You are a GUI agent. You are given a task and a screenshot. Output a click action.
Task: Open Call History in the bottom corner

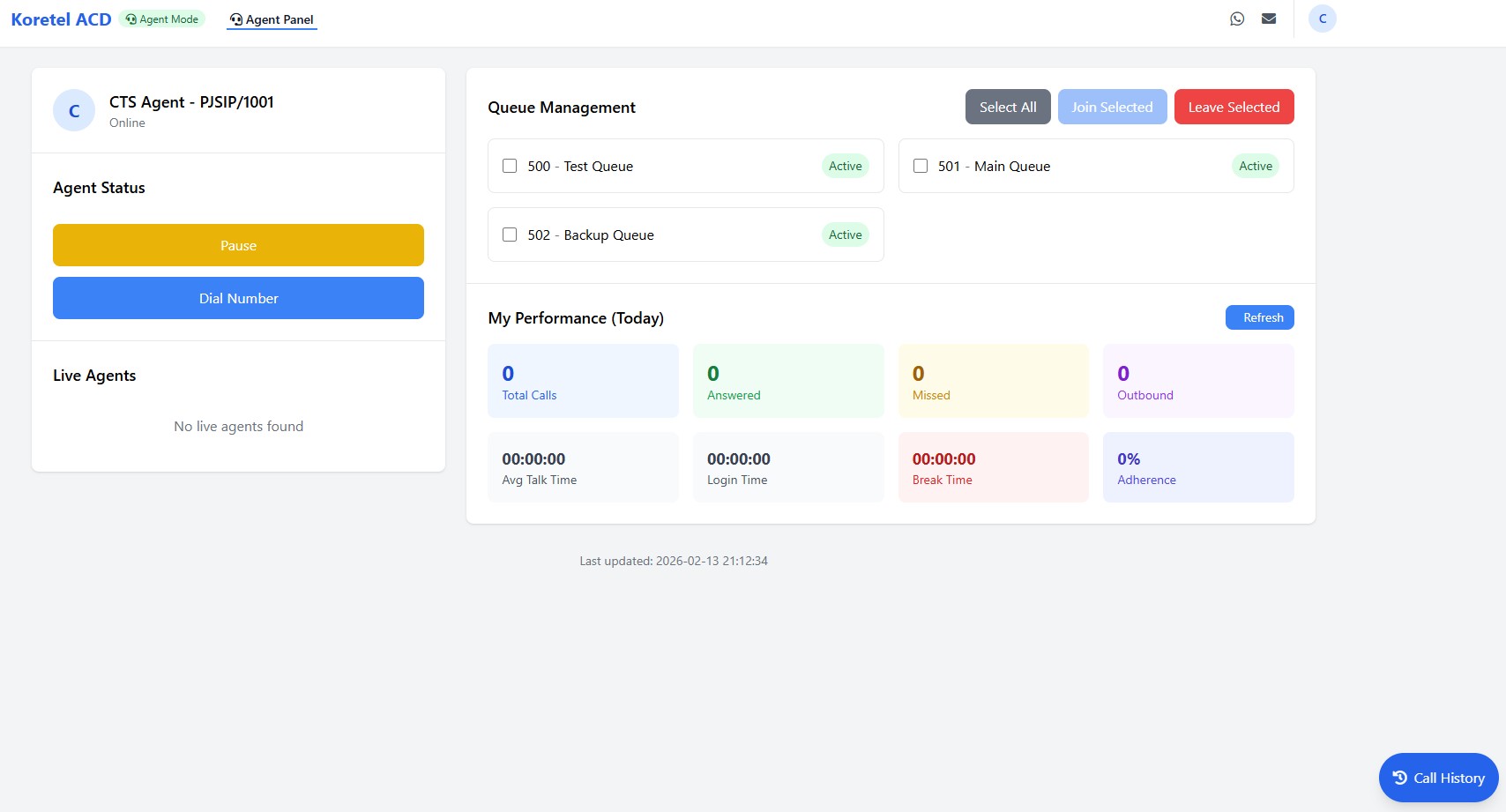click(1438, 778)
